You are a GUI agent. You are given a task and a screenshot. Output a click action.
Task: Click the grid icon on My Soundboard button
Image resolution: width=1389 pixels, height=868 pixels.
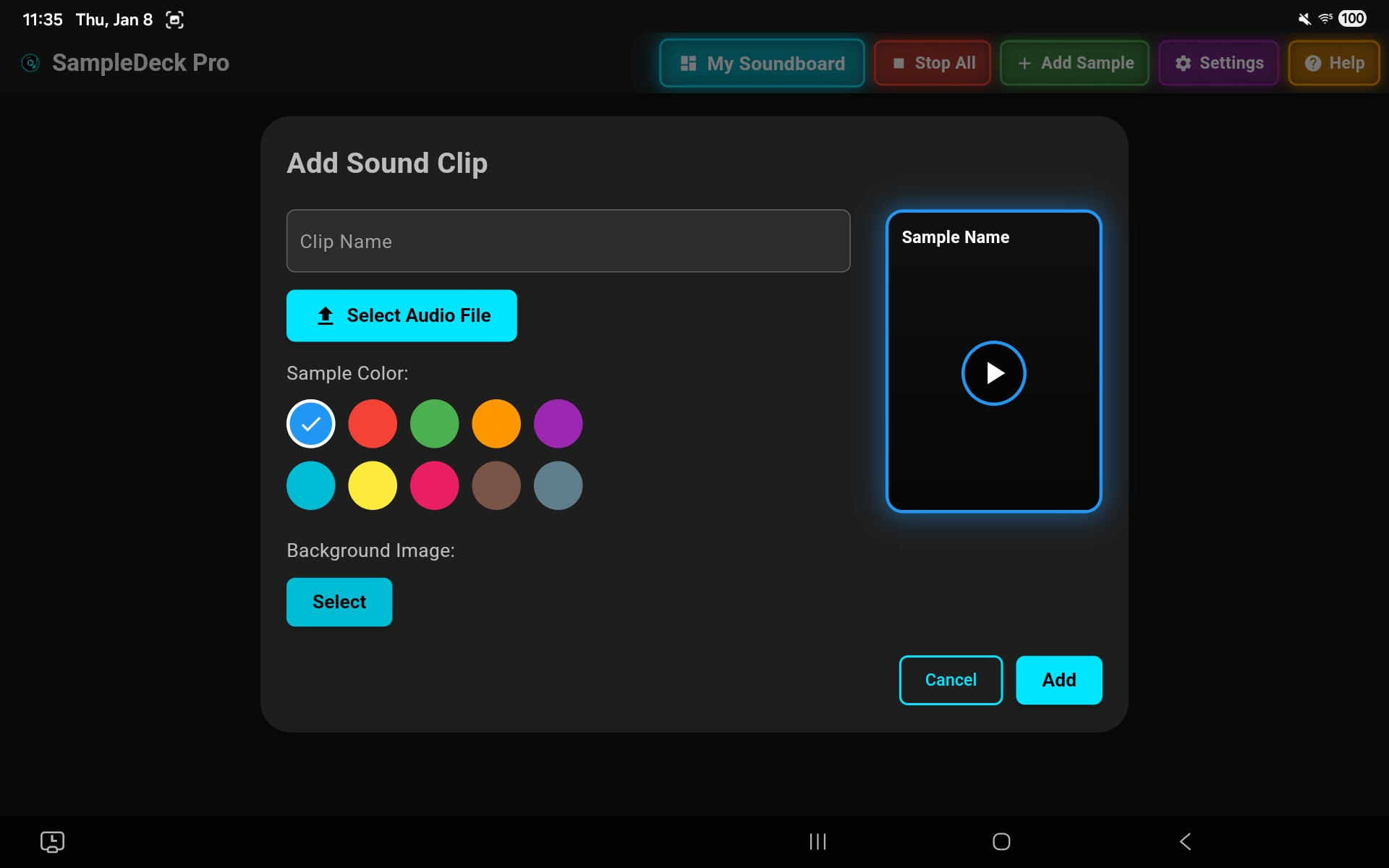point(688,63)
